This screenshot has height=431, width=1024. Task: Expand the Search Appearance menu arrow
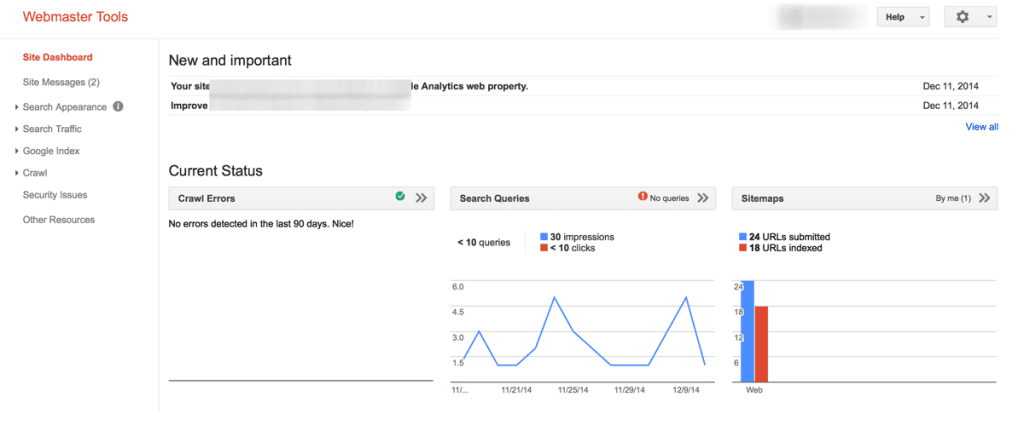click(x=16, y=107)
